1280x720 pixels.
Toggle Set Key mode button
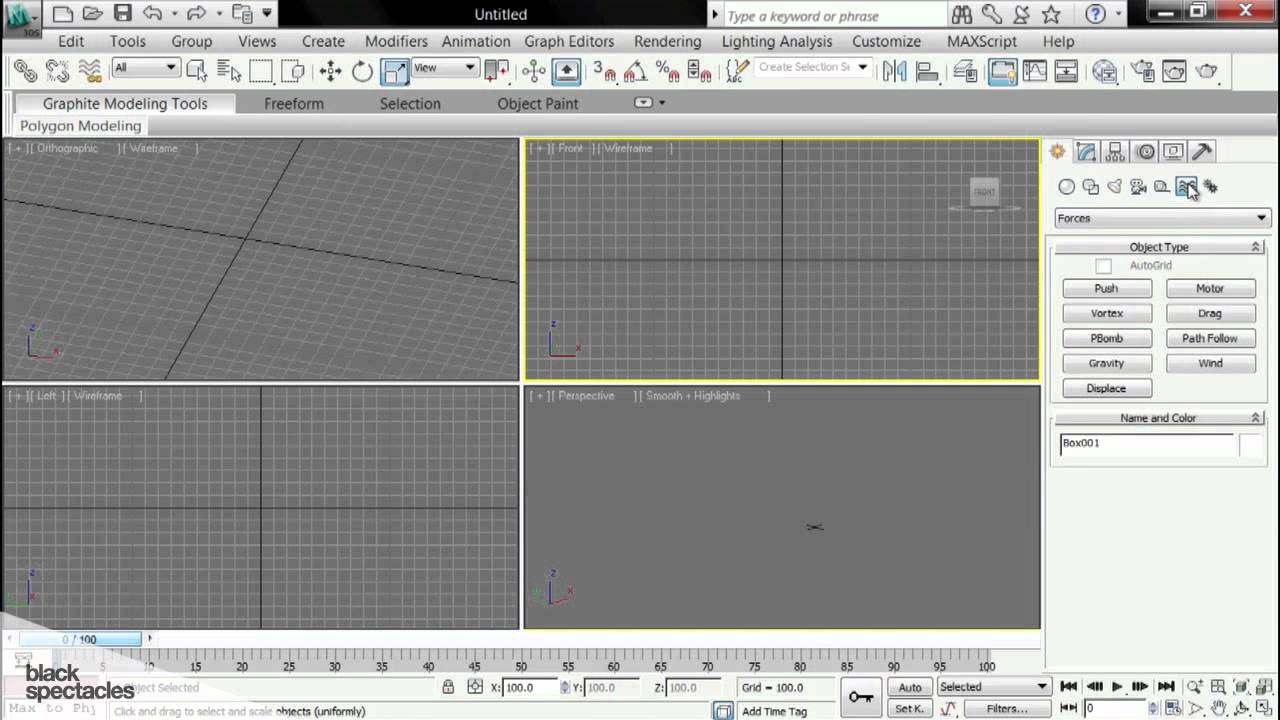(909, 709)
